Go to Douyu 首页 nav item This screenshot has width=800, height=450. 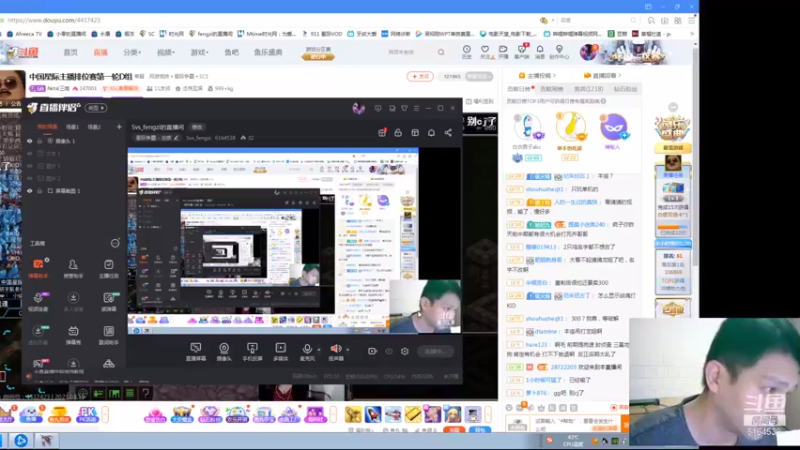pos(70,52)
